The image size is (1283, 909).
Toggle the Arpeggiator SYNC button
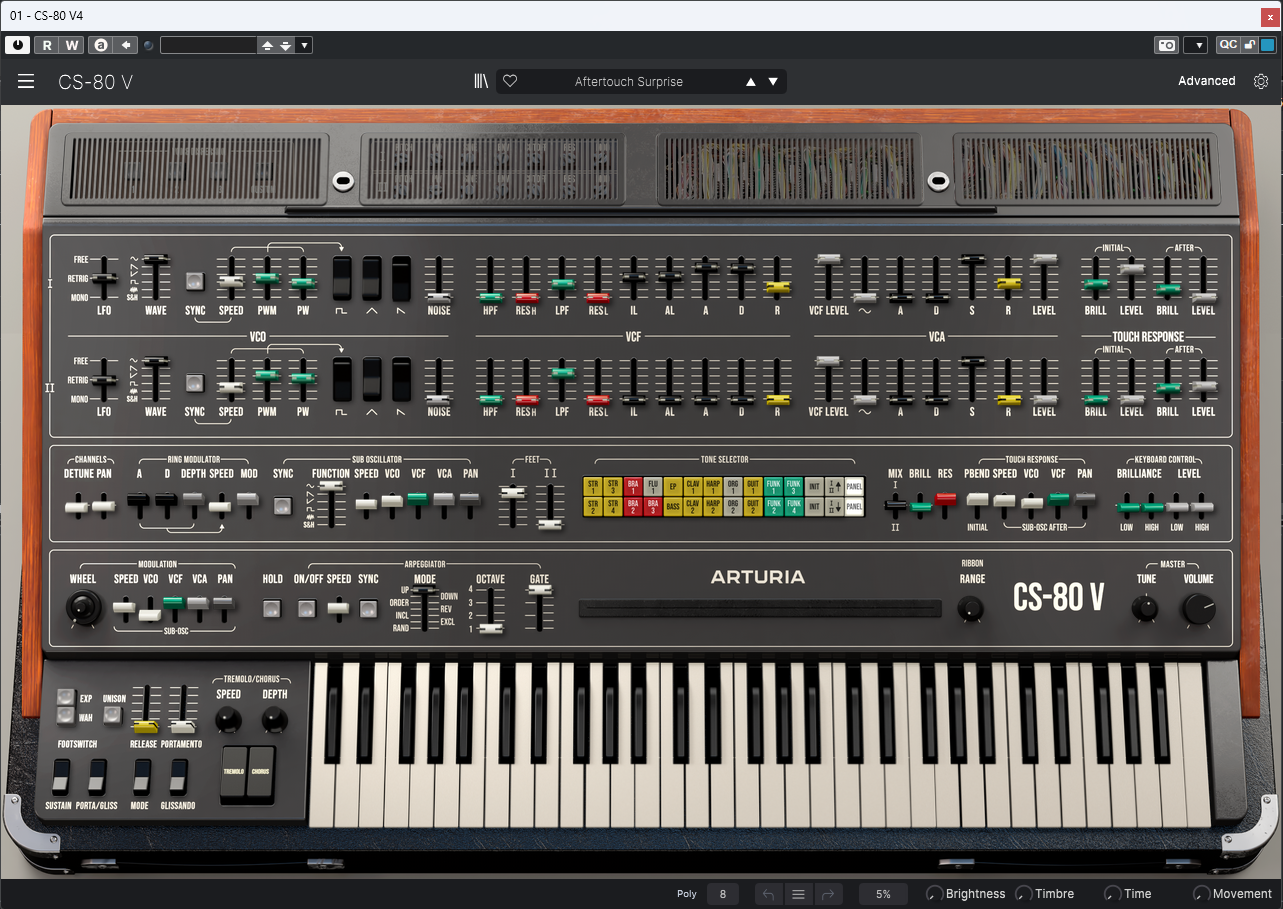pos(369,607)
